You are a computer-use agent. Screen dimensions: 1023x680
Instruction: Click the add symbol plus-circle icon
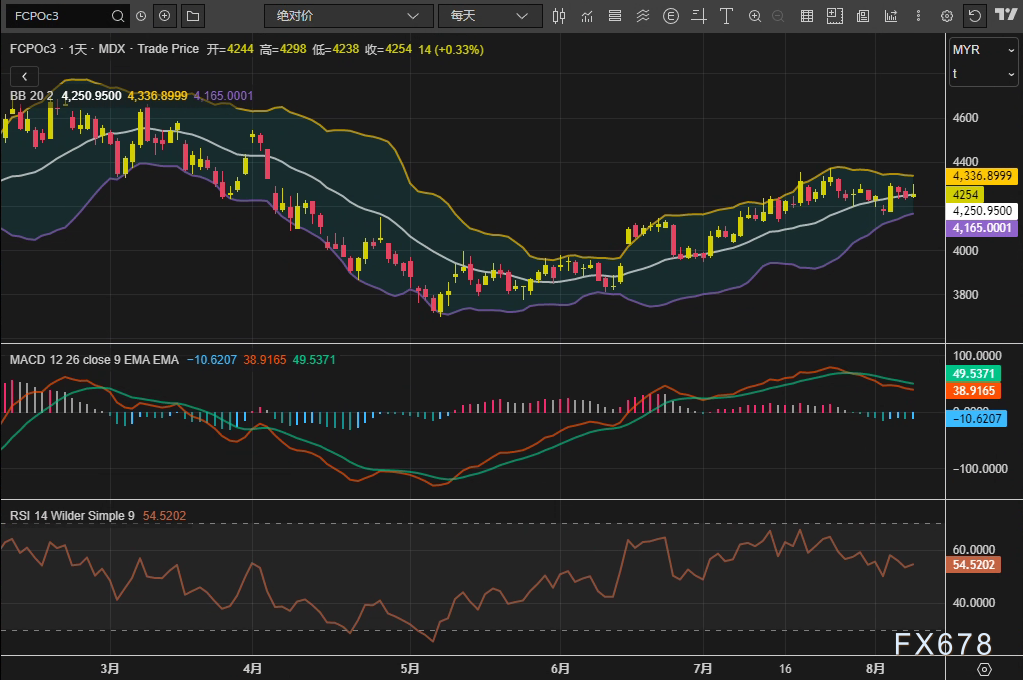click(165, 16)
